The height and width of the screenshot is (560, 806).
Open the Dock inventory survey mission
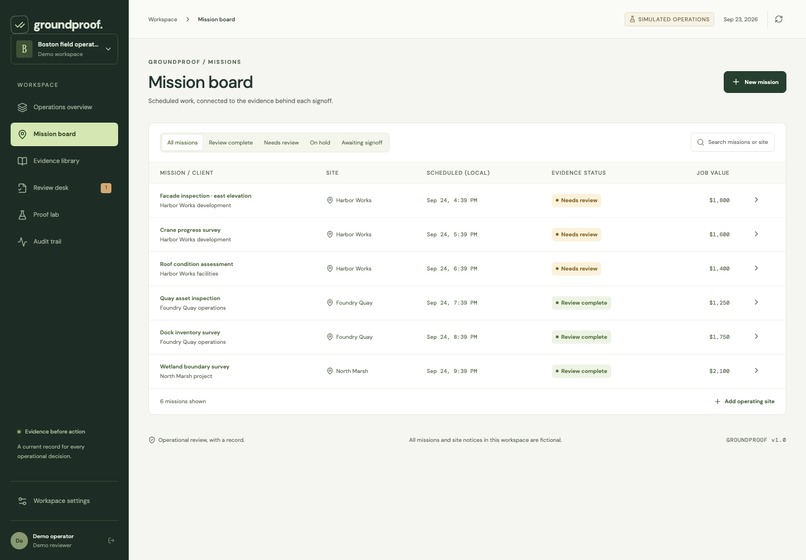coord(190,332)
